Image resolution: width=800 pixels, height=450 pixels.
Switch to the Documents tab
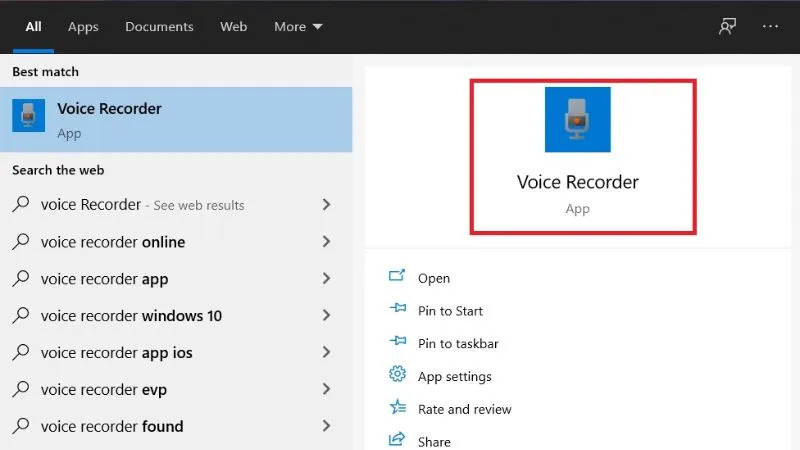pyautogui.click(x=158, y=27)
